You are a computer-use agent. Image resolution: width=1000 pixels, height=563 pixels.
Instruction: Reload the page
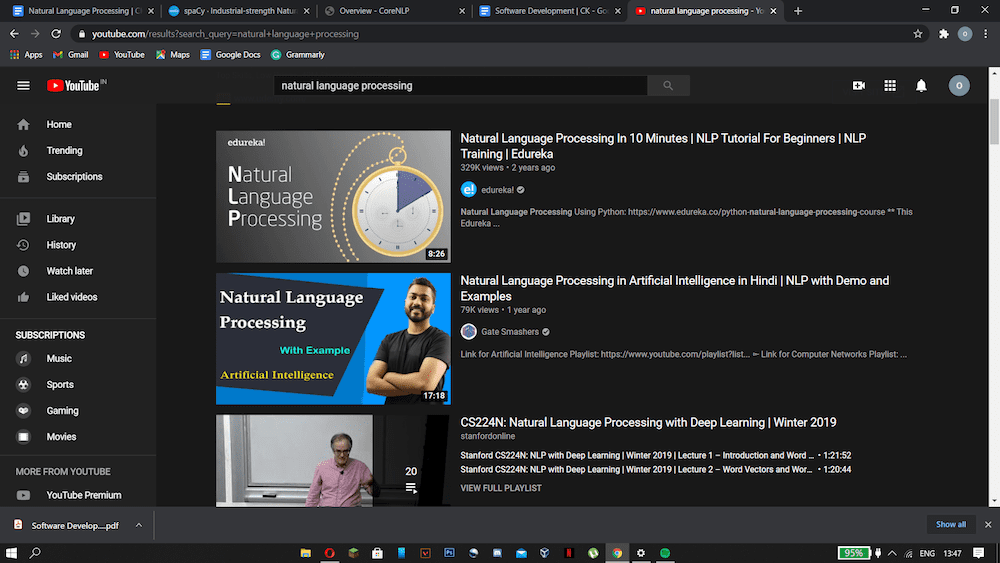(x=56, y=34)
